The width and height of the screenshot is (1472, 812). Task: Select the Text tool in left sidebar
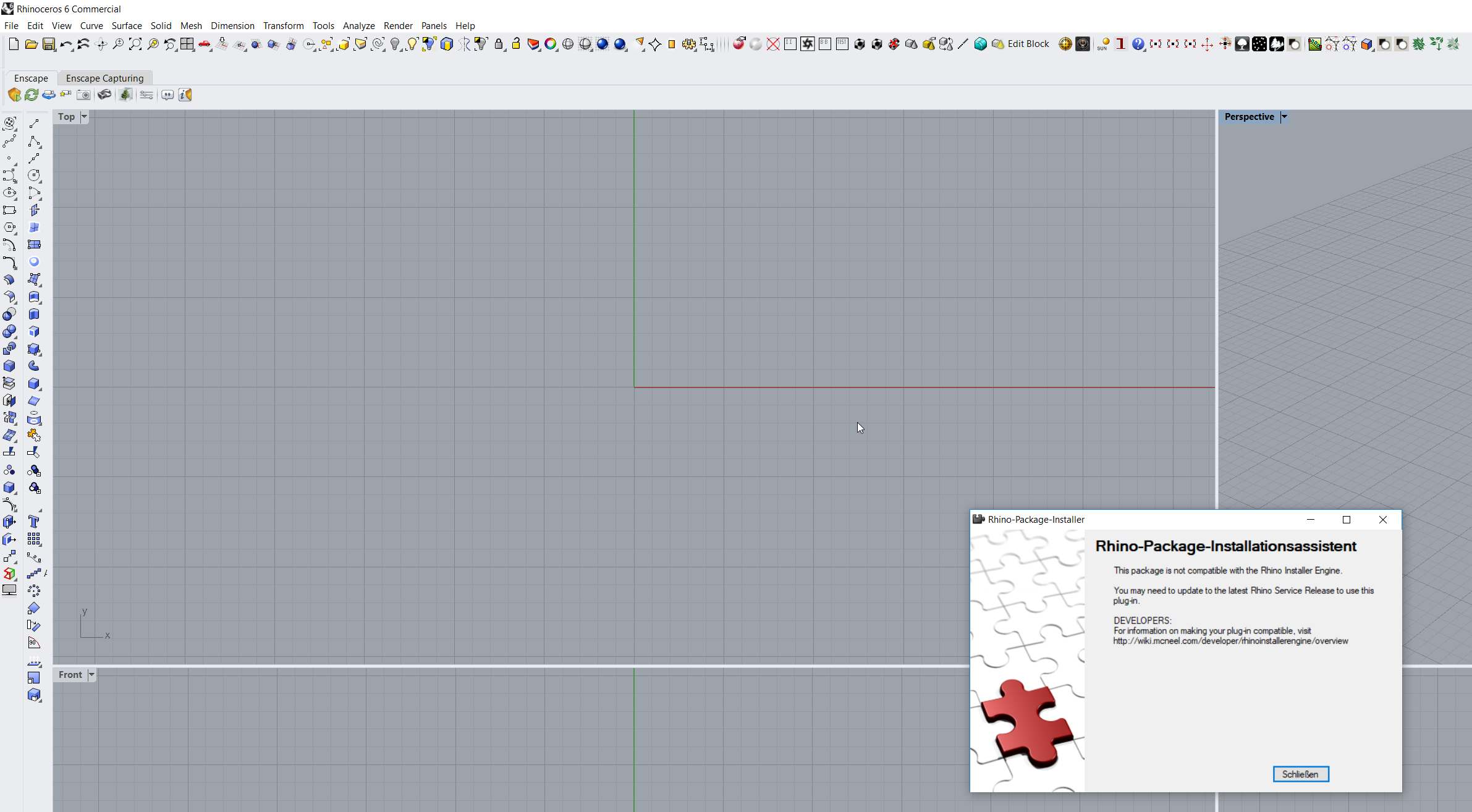(x=34, y=522)
